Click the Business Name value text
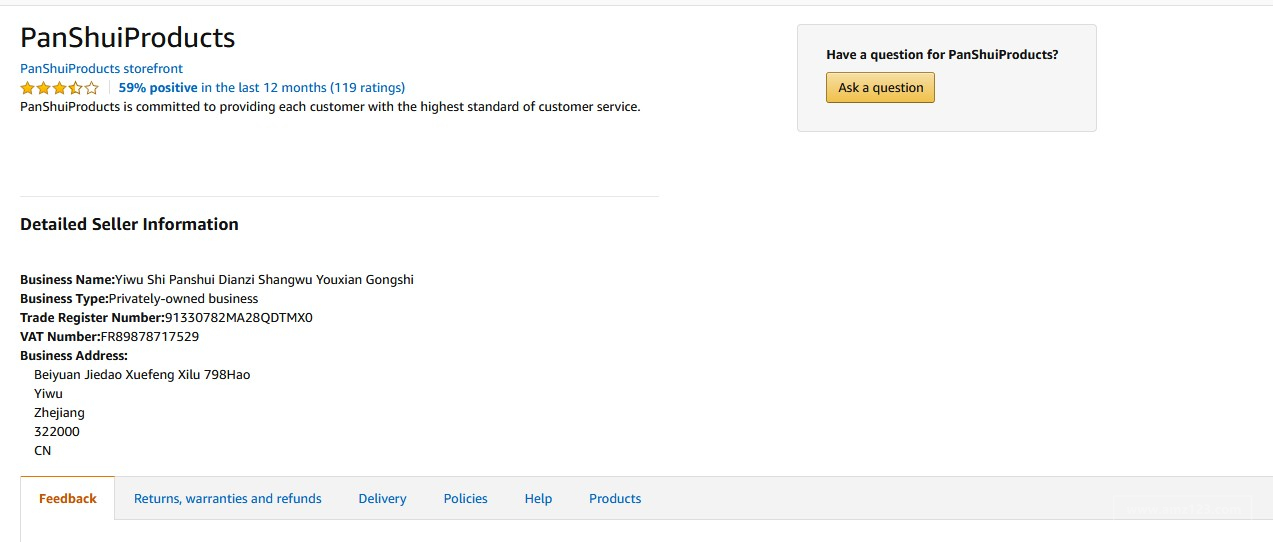This screenshot has width=1273, height=542. pyautogui.click(x=264, y=280)
